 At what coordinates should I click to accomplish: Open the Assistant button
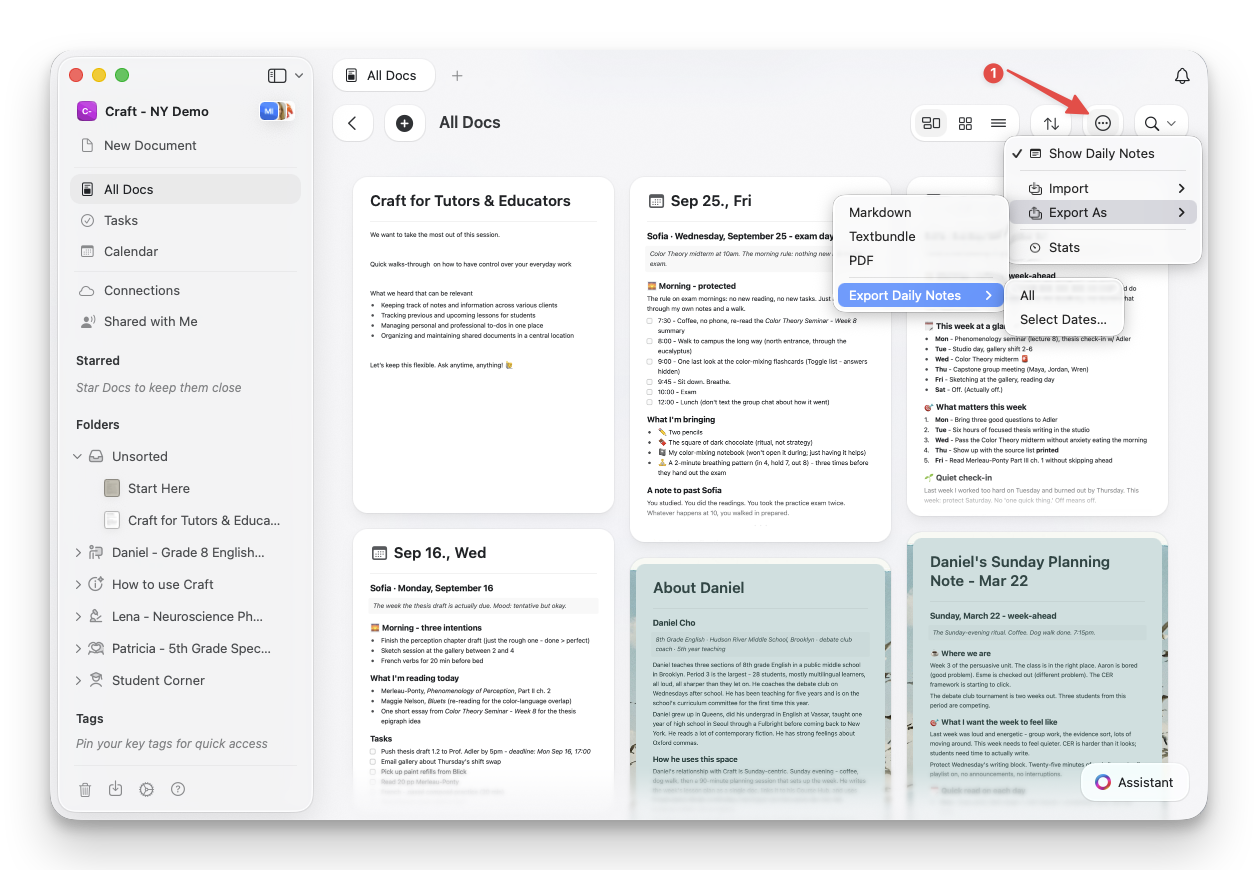[1134, 782]
